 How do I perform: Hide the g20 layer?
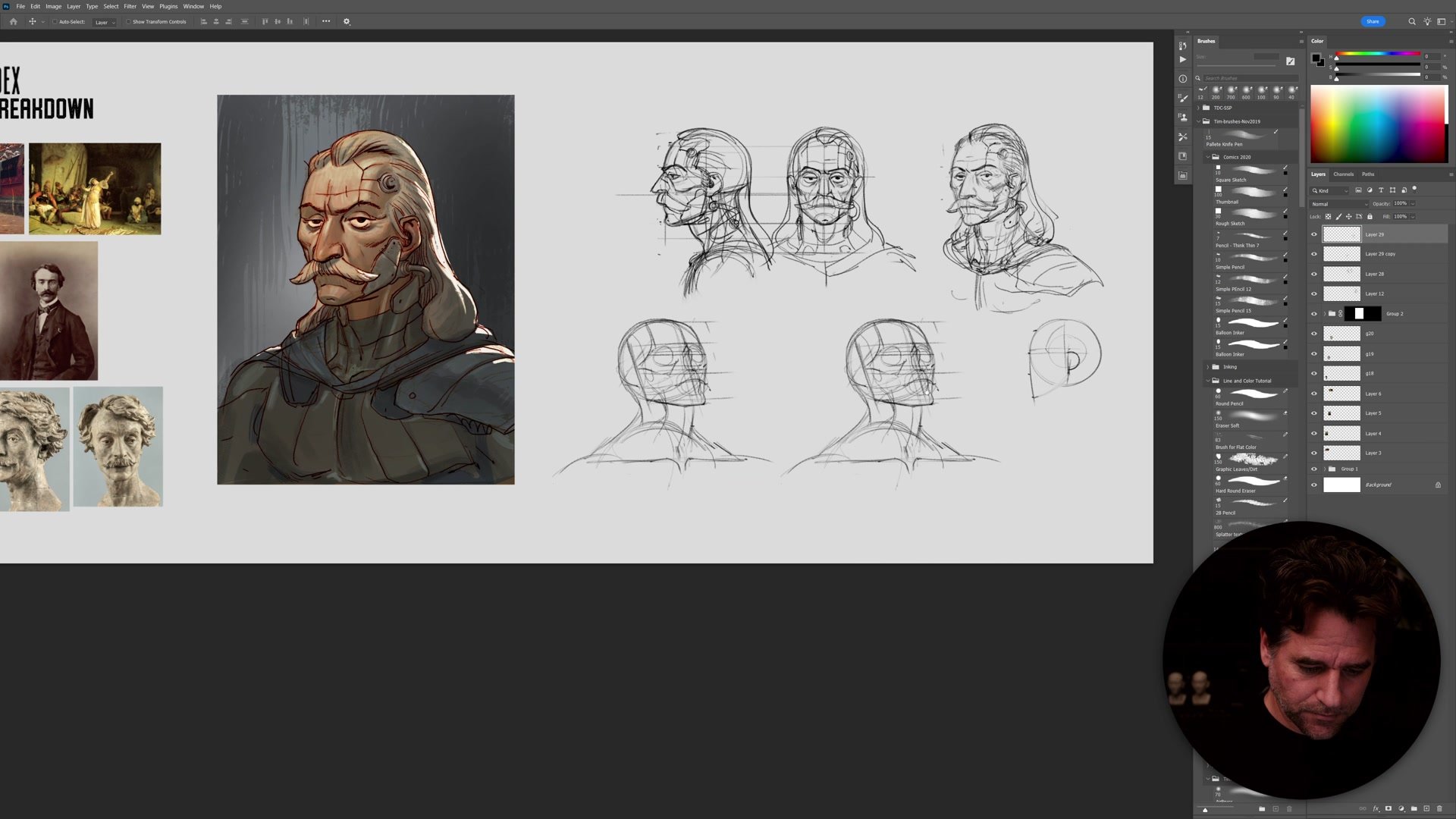(1314, 334)
